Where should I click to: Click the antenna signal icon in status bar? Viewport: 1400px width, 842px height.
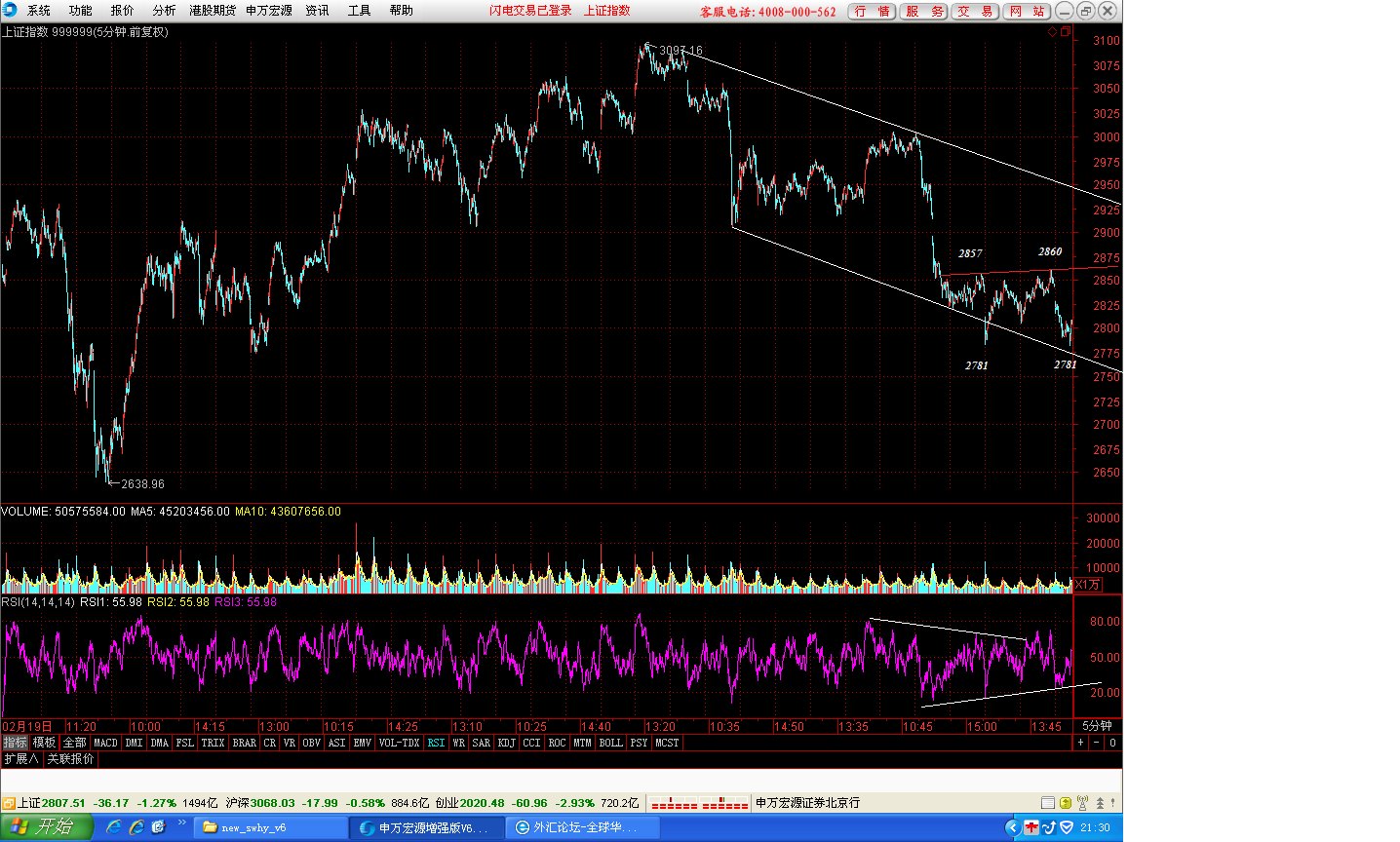1082,803
